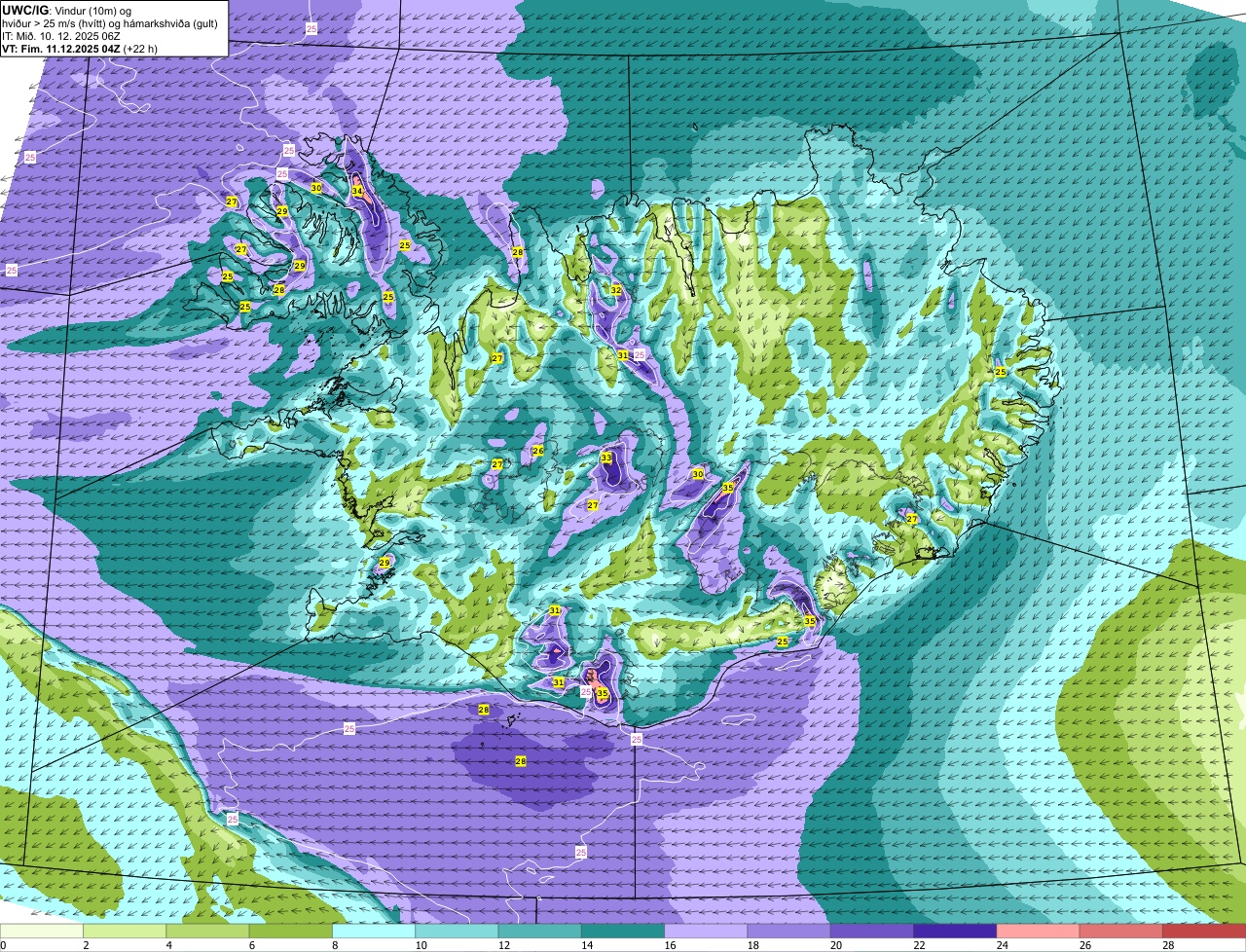Screen dimensions: 1246x952
Task: Click the yellow max gust label '33' on the map
Action: [606, 458]
